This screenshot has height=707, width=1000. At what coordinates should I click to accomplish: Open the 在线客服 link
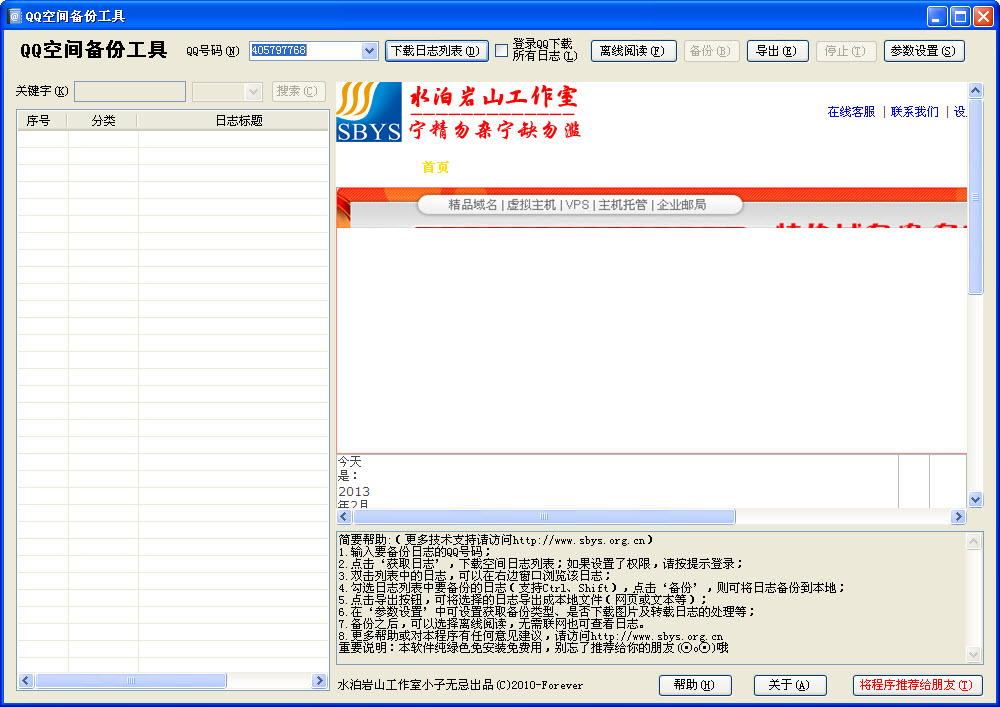[x=851, y=112]
